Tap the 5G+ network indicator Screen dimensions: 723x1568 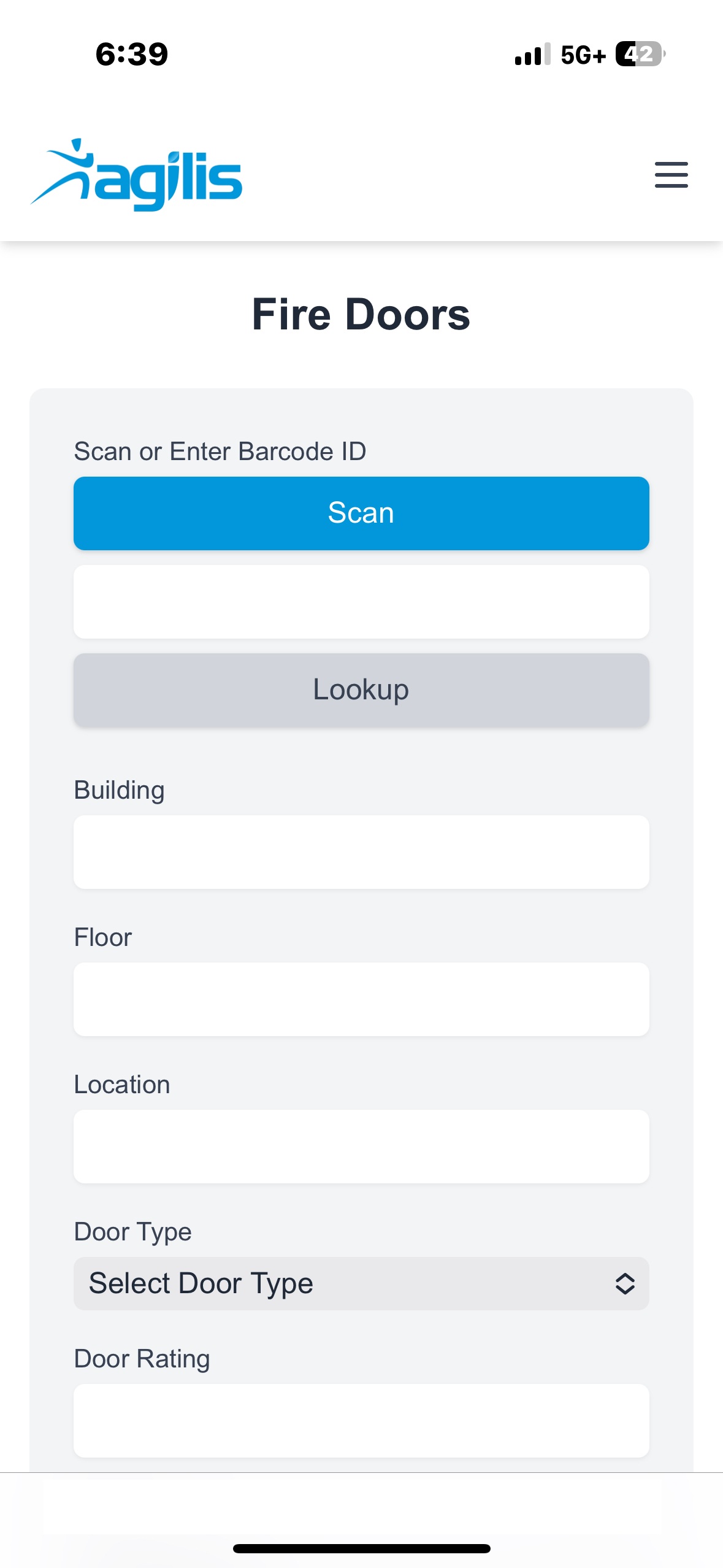(583, 55)
